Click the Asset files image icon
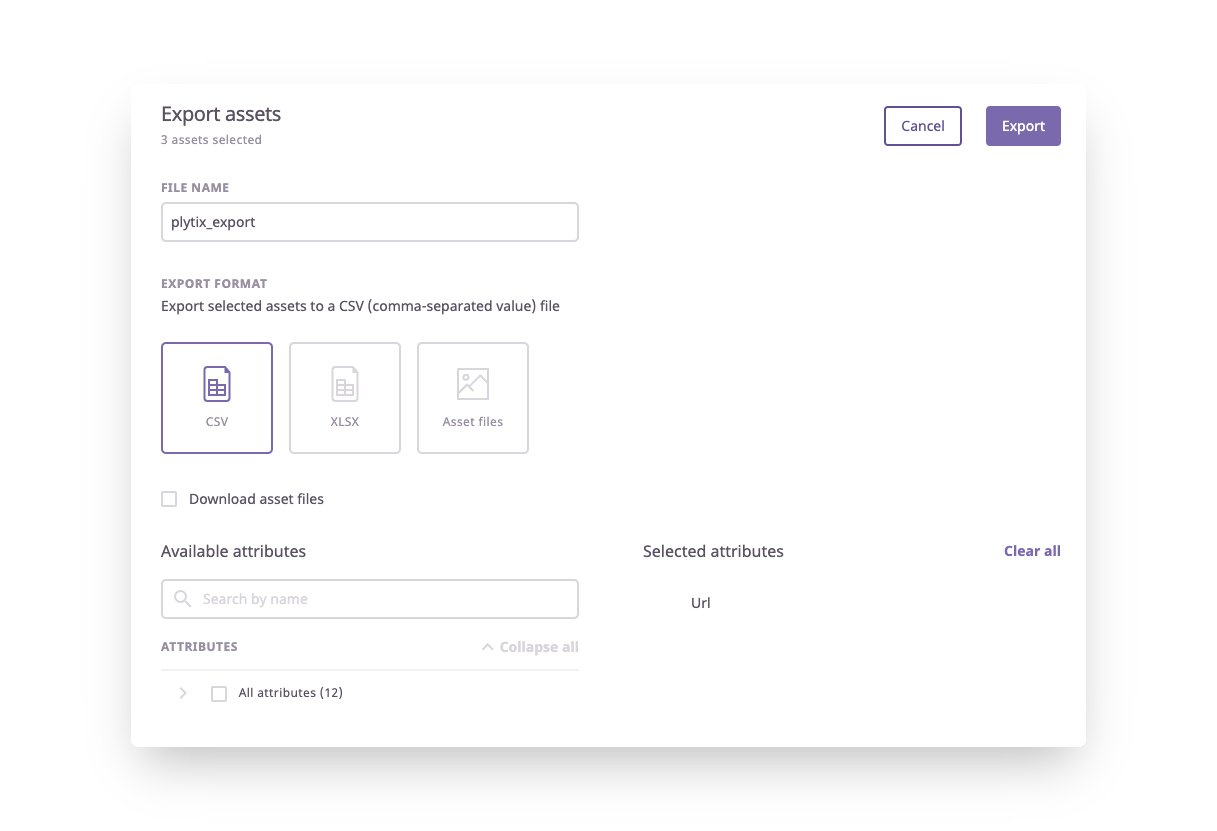 (x=473, y=384)
